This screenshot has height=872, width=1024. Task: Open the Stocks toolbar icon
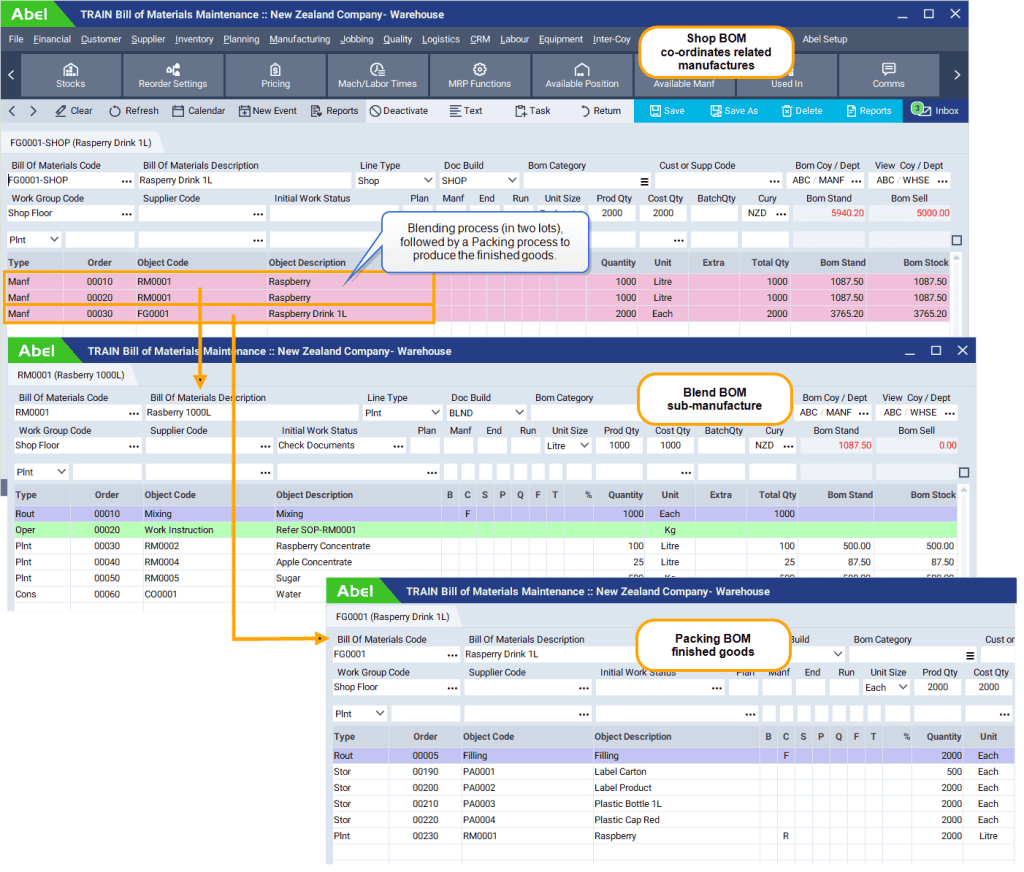point(70,75)
